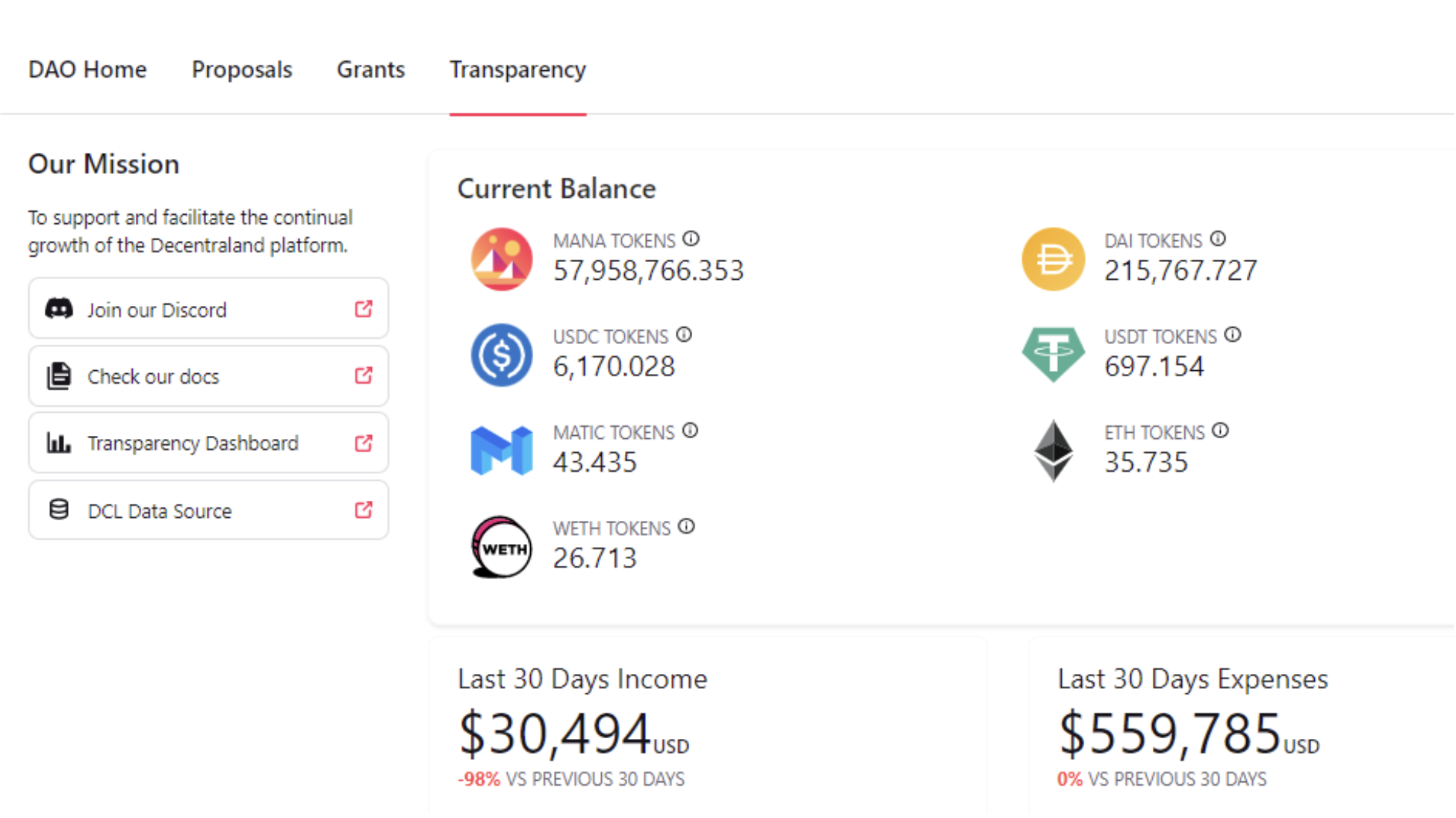The width and height of the screenshot is (1456, 818).
Task: Click the USDC token logo
Action: pyautogui.click(x=502, y=355)
